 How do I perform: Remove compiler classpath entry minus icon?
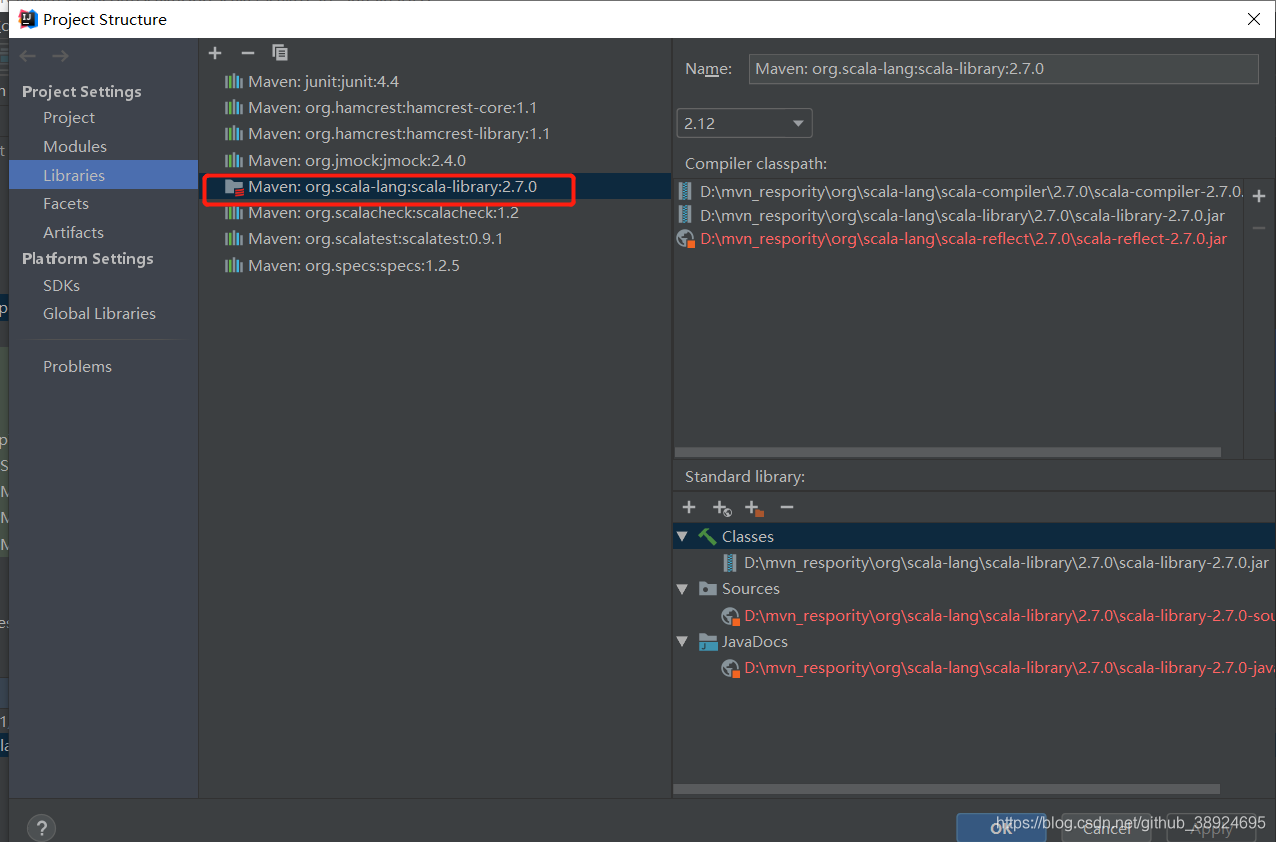pyautogui.click(x=1259, y=228)
